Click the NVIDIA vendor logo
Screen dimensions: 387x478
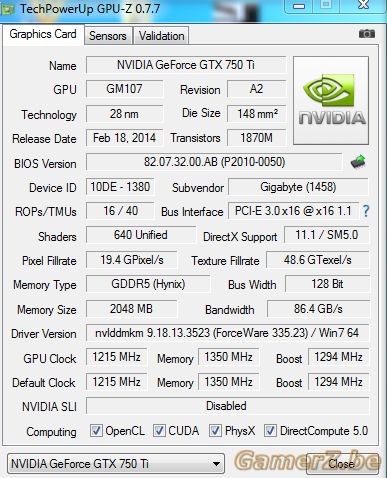[x=331, y=100]
